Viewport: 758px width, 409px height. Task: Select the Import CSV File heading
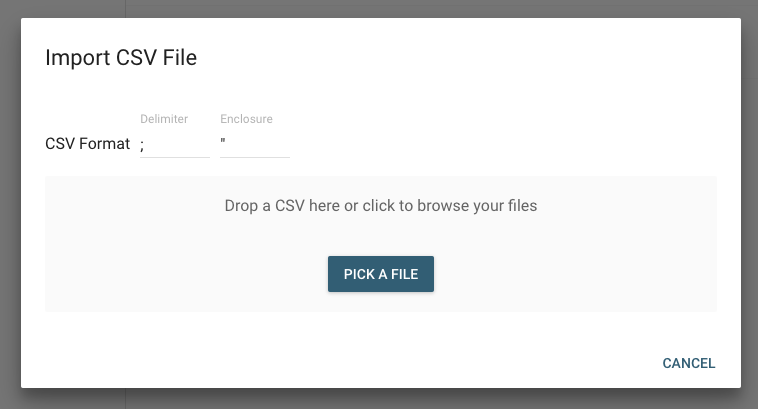[121, 58]
